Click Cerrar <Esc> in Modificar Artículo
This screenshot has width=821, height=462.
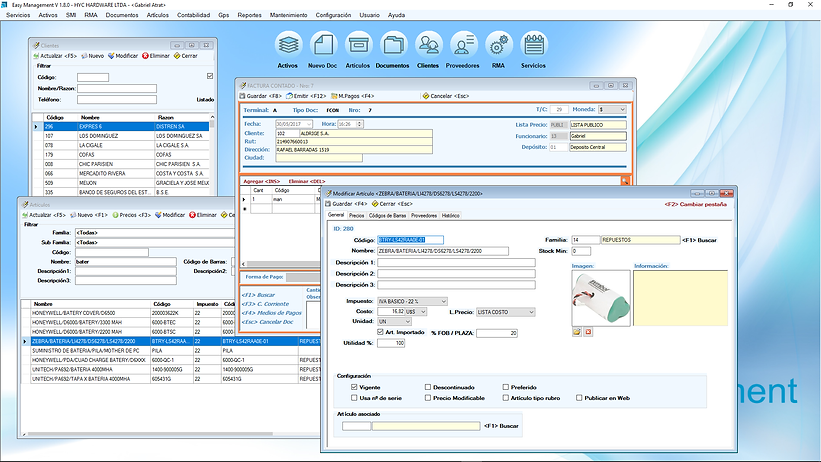(x=392, y=204)
